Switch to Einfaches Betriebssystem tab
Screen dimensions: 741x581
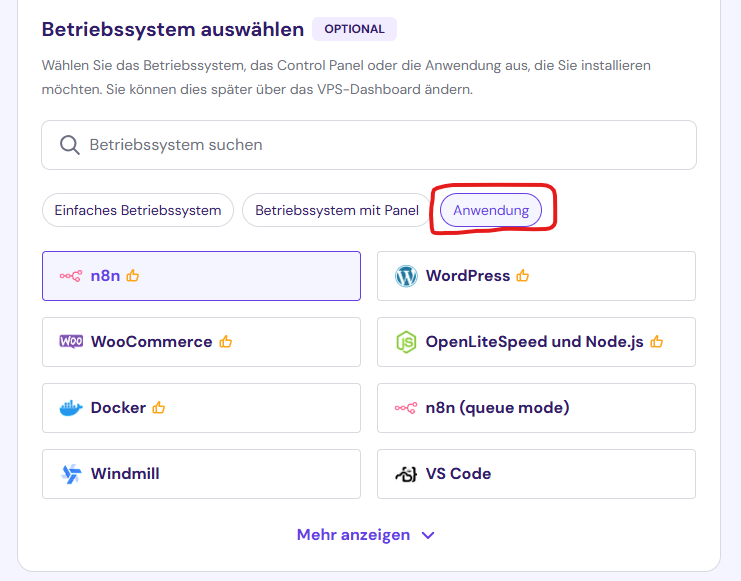point(138,211)
